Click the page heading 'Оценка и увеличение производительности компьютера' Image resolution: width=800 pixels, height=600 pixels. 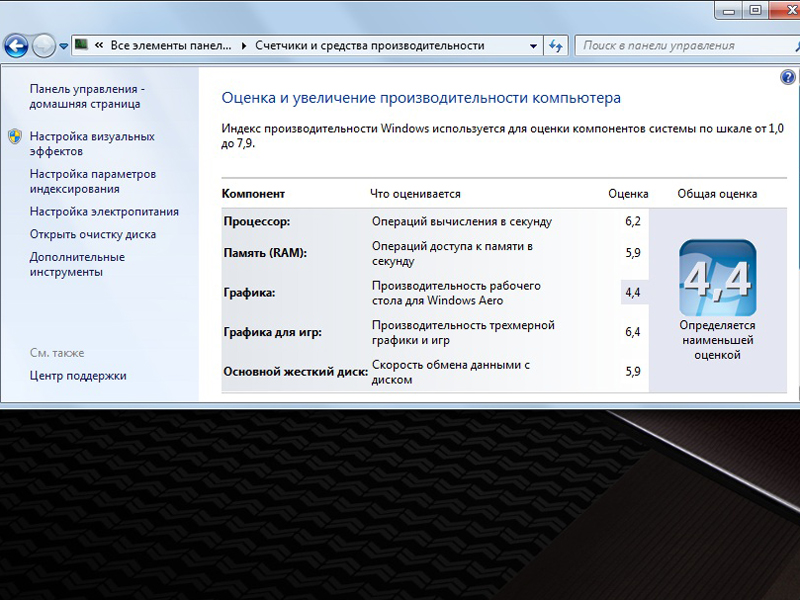pyautogui.click(x=421, y=98)
